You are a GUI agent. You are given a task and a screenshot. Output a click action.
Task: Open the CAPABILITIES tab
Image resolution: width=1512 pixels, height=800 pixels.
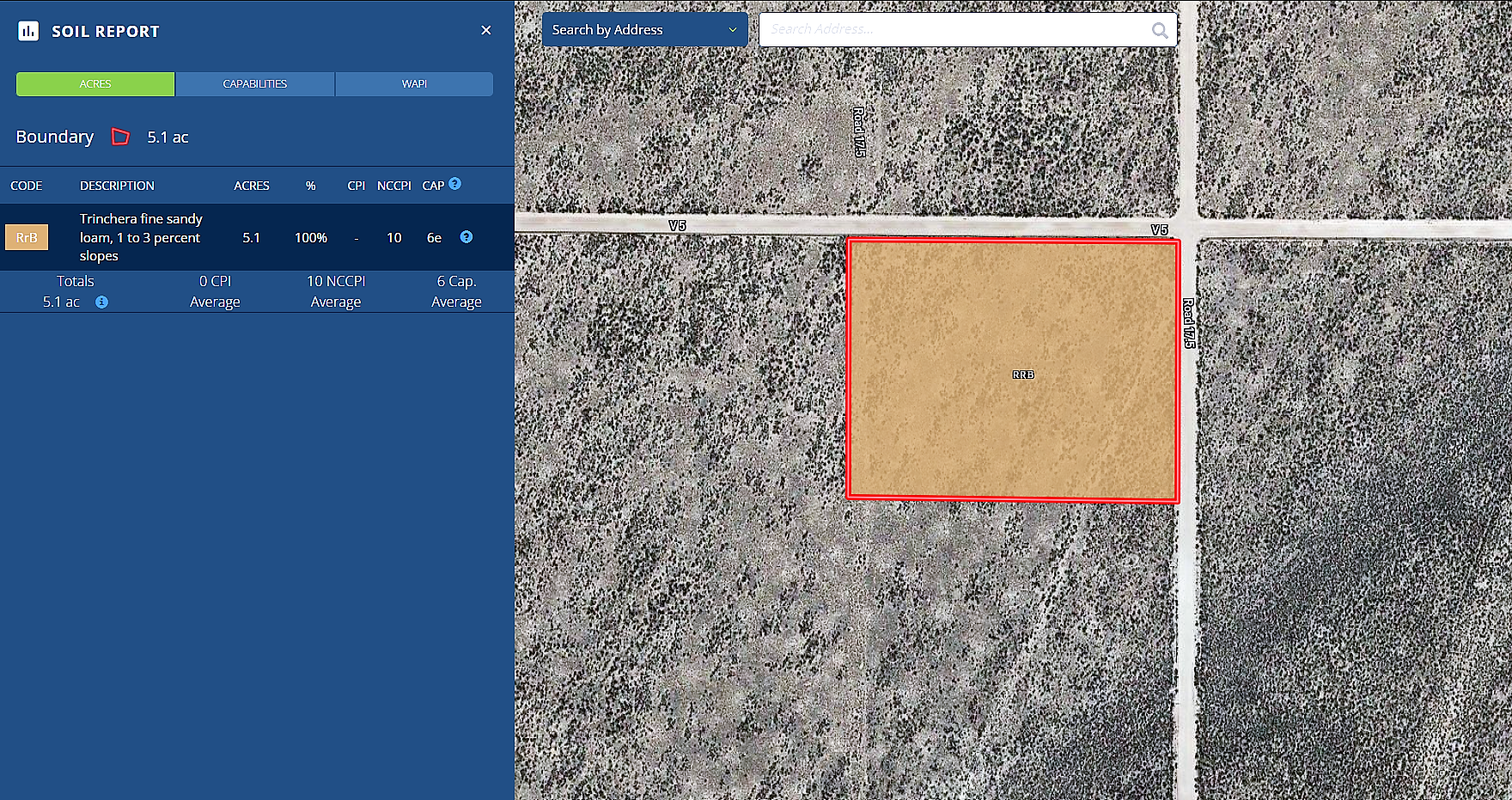(255, 84)
